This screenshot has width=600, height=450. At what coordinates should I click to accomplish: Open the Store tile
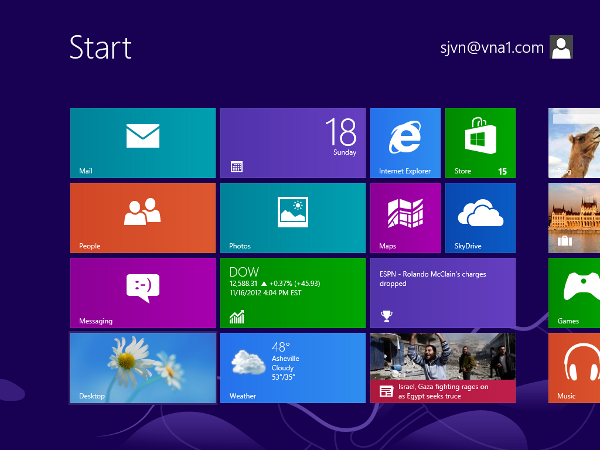click(480, 143)
